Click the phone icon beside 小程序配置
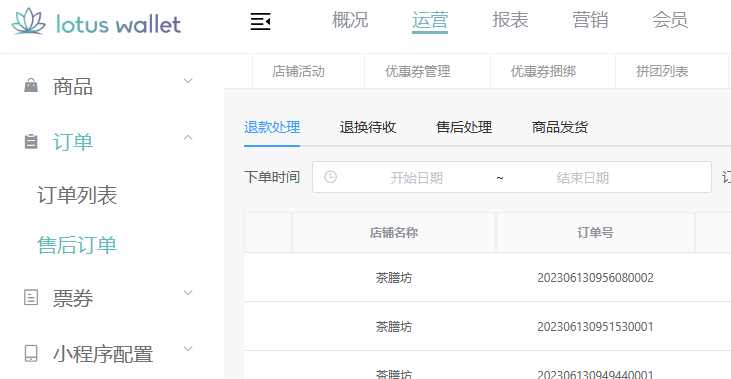Image resolution: width=731 pixels, height=379 pixels. pos(31,353)
